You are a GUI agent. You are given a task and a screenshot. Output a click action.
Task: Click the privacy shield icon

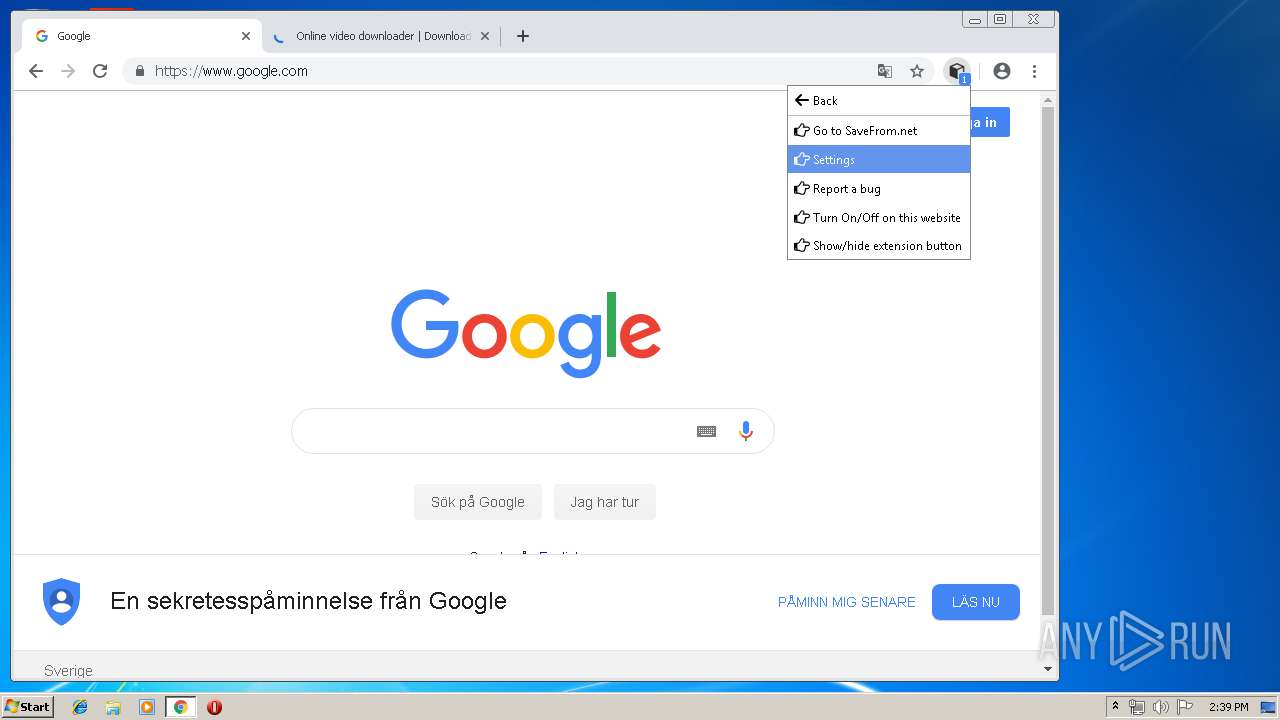pyautogui.click(x=61, y=602)
